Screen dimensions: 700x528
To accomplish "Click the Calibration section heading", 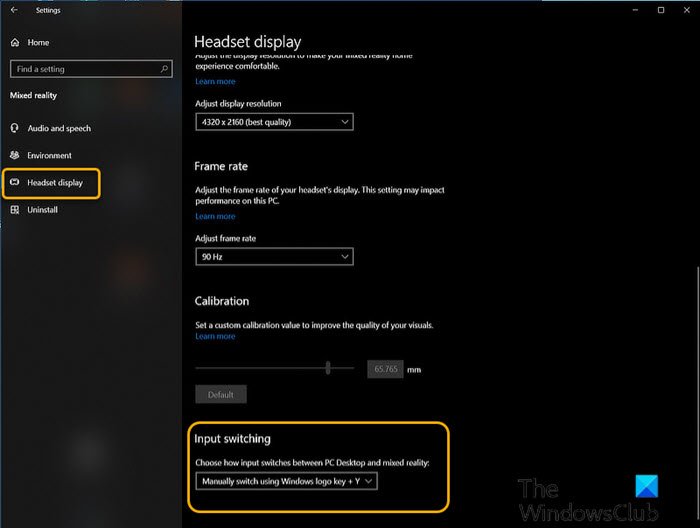I will 222,301.
